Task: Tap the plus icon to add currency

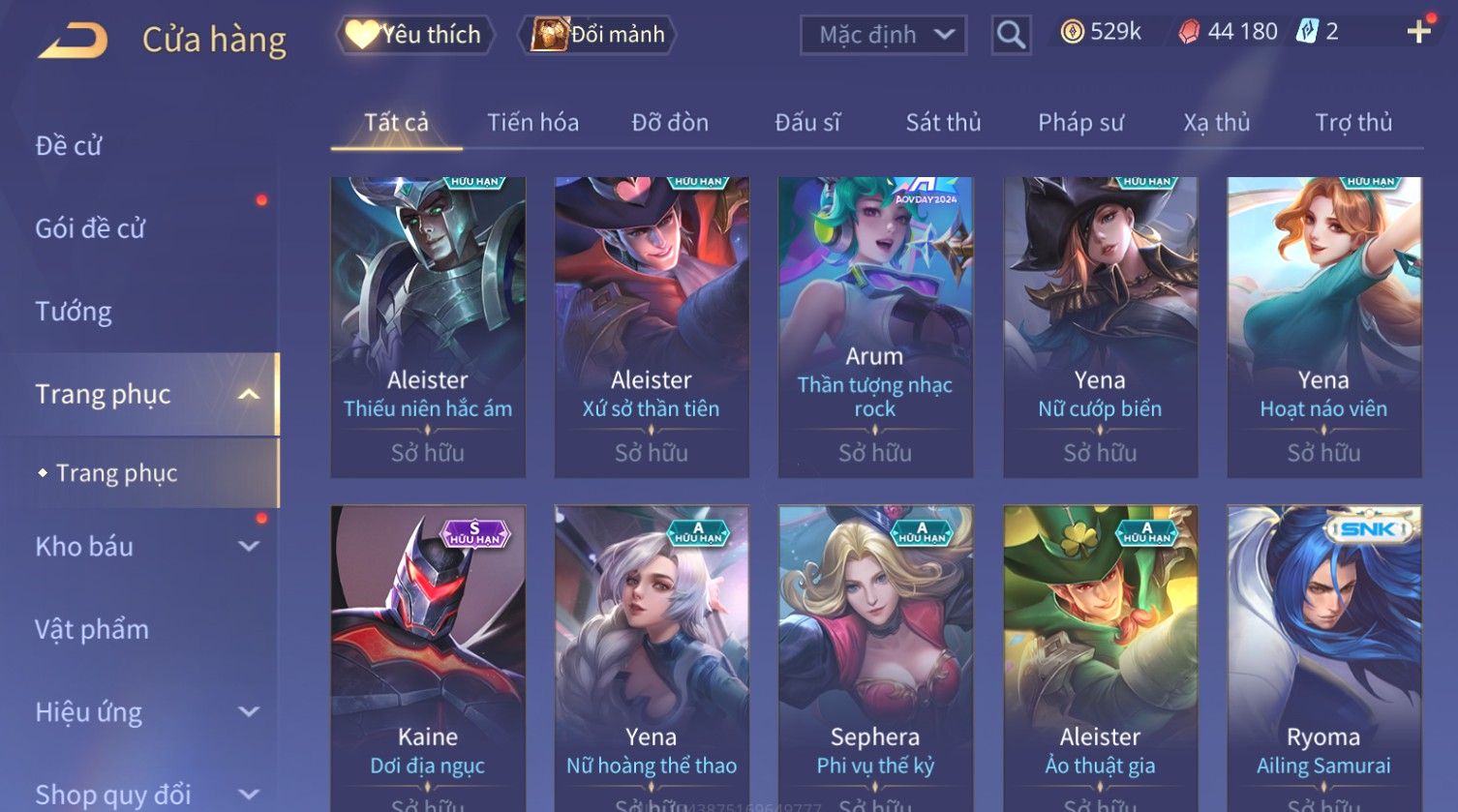Action: pyautogui.click(x=1419, y=32)
